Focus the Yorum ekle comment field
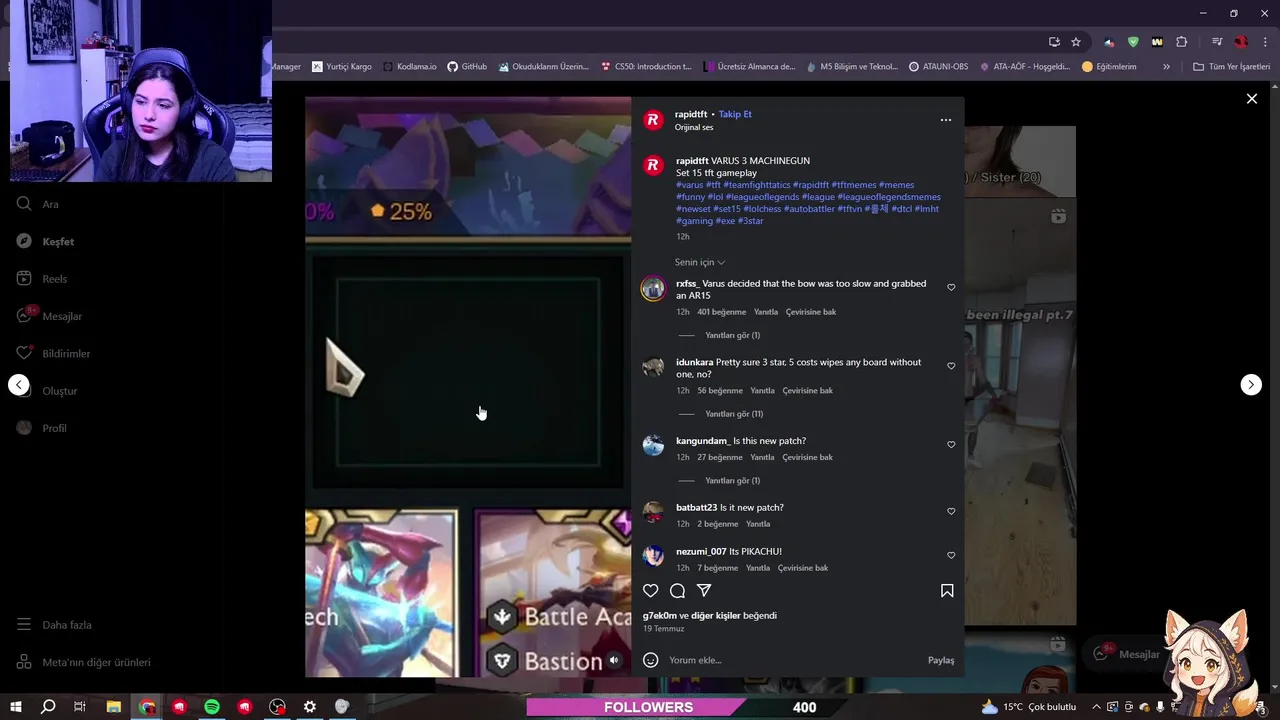The height and width of the screenshot is (720, 1280). [795, 660]
